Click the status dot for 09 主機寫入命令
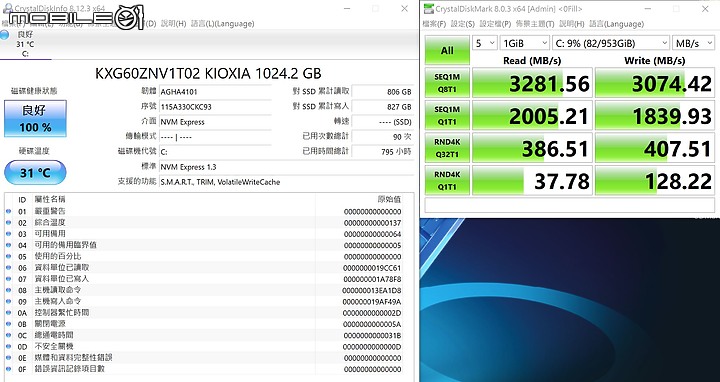720x382 pixels. pos(8,301)
